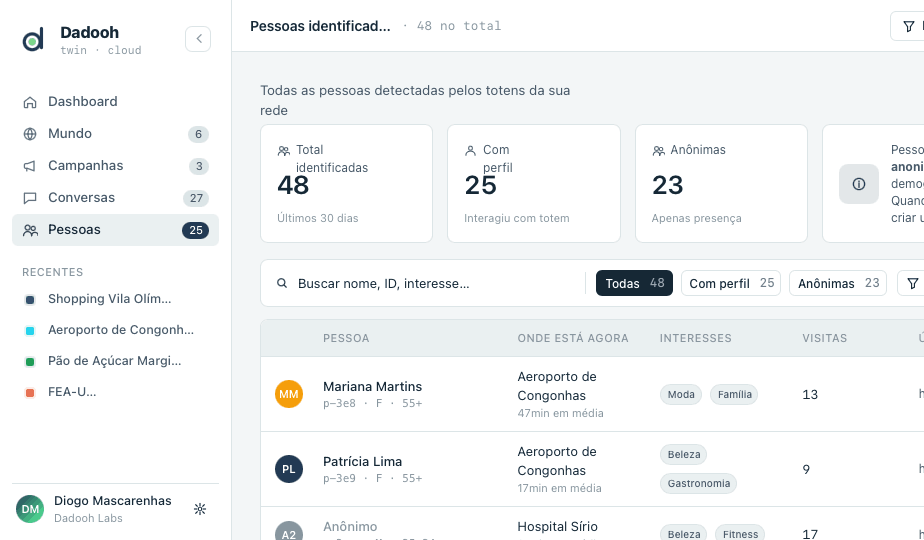Click the filter funnel beside Anônimas tab
Screen dimensions: 924x540
[x=912, y=283]
